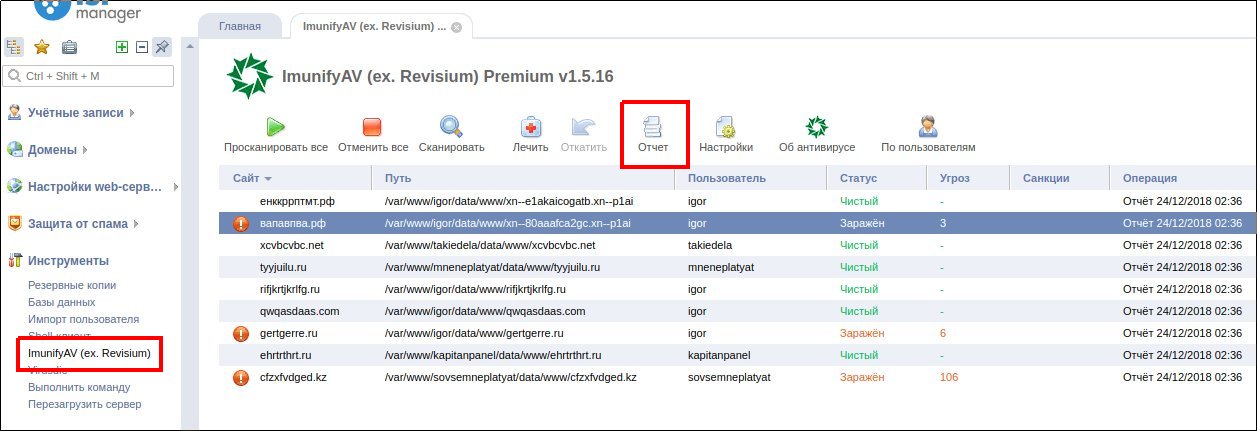Close the ImunifyAV tab
Screen dimensions: 1257x431
457,27
